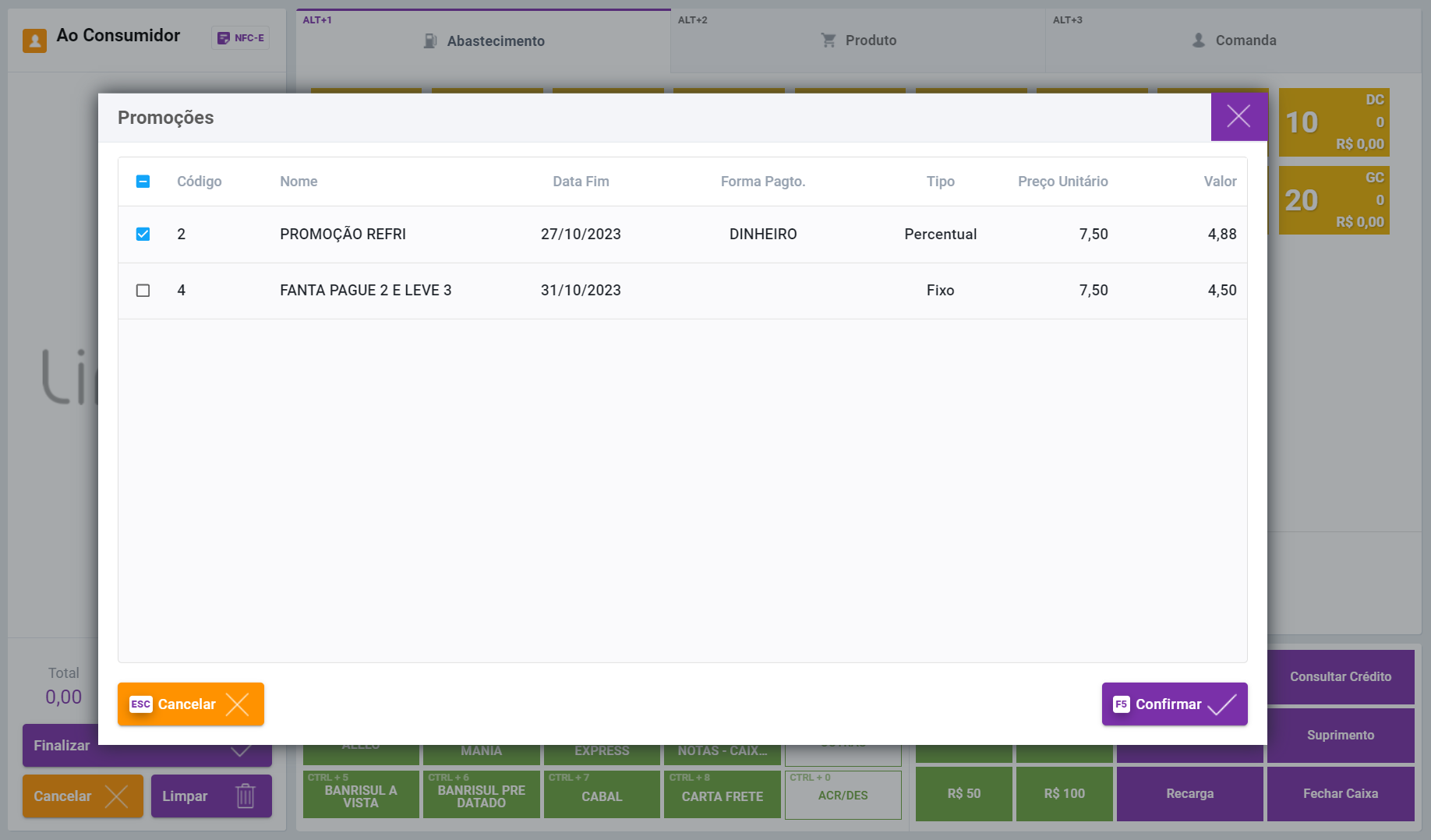Click the DINHEIRO payment cell
The width and height of the screenshot is (1431, 840).
[763, 234]
